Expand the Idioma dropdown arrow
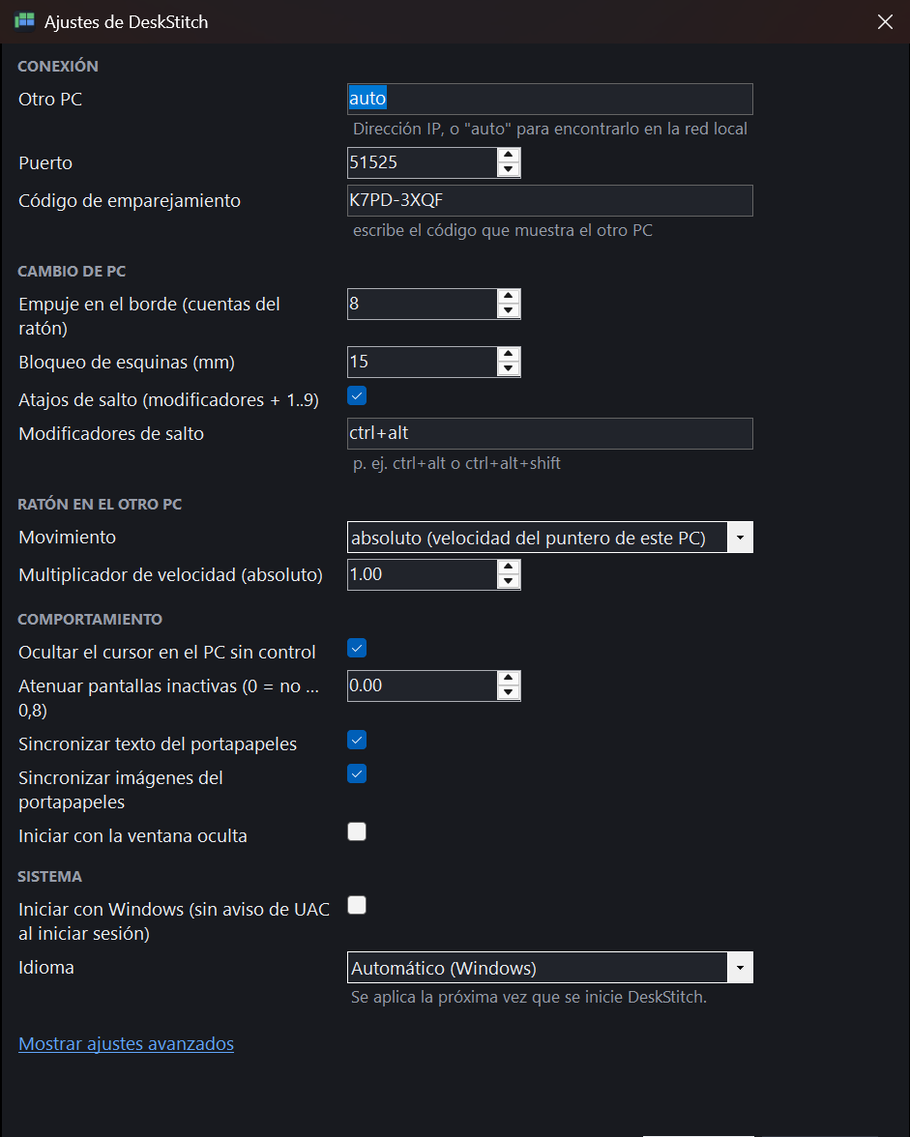Screen dimensions: 910x1137 (740, 967)
